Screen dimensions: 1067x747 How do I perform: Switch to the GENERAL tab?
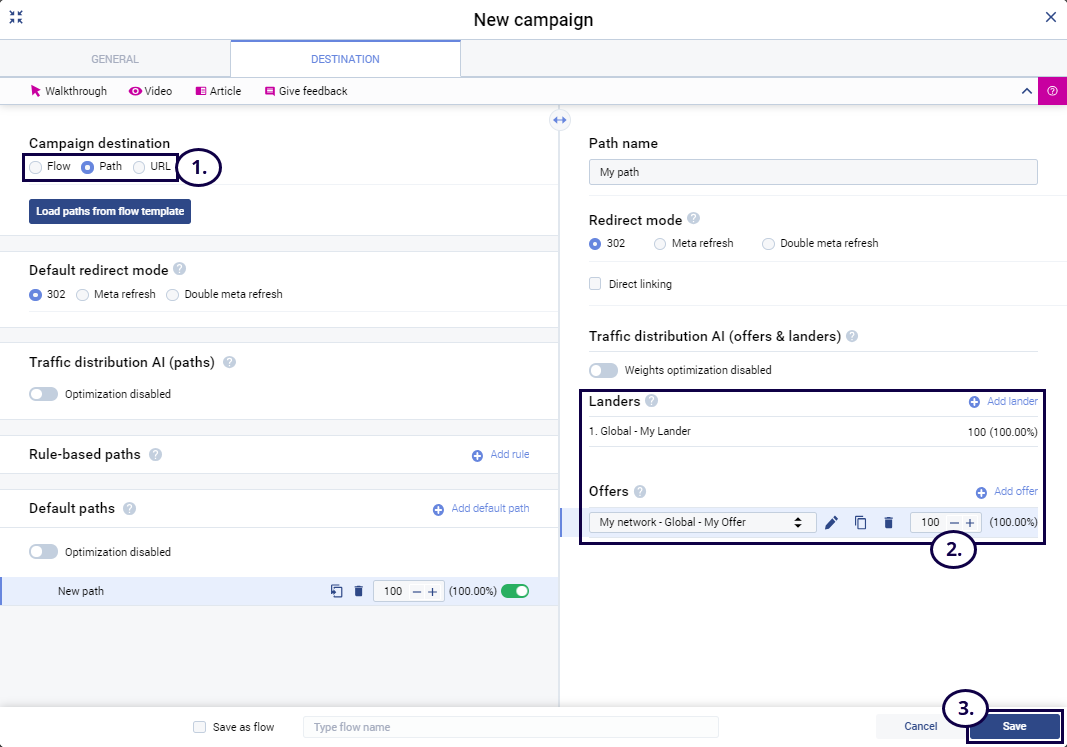[115, 59]
